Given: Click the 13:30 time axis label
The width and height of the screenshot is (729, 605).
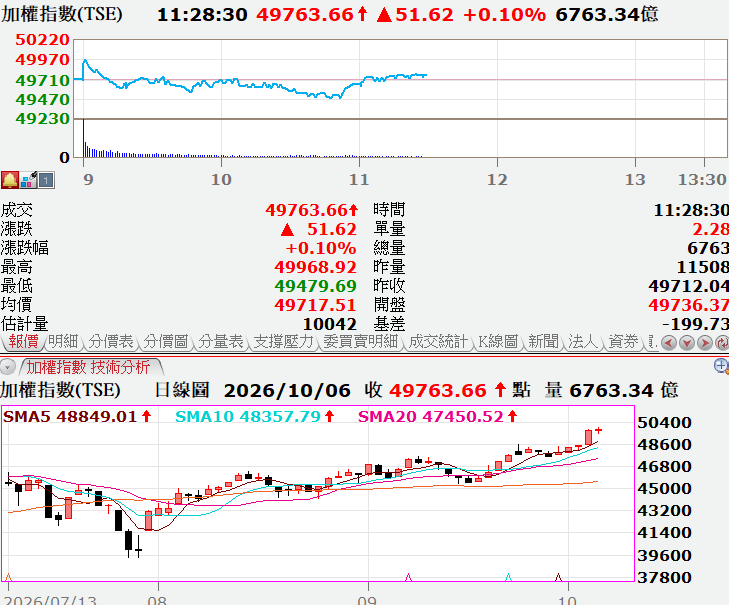Looking at the screenshot, I should click(x=702, y=180).
